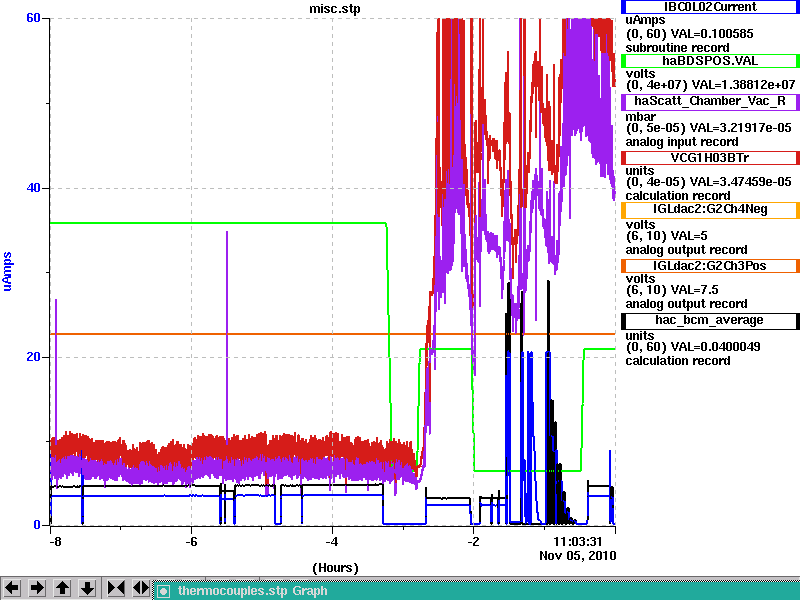Click the up arrow button
Screen dimensions: 800x600
[62, 588]
